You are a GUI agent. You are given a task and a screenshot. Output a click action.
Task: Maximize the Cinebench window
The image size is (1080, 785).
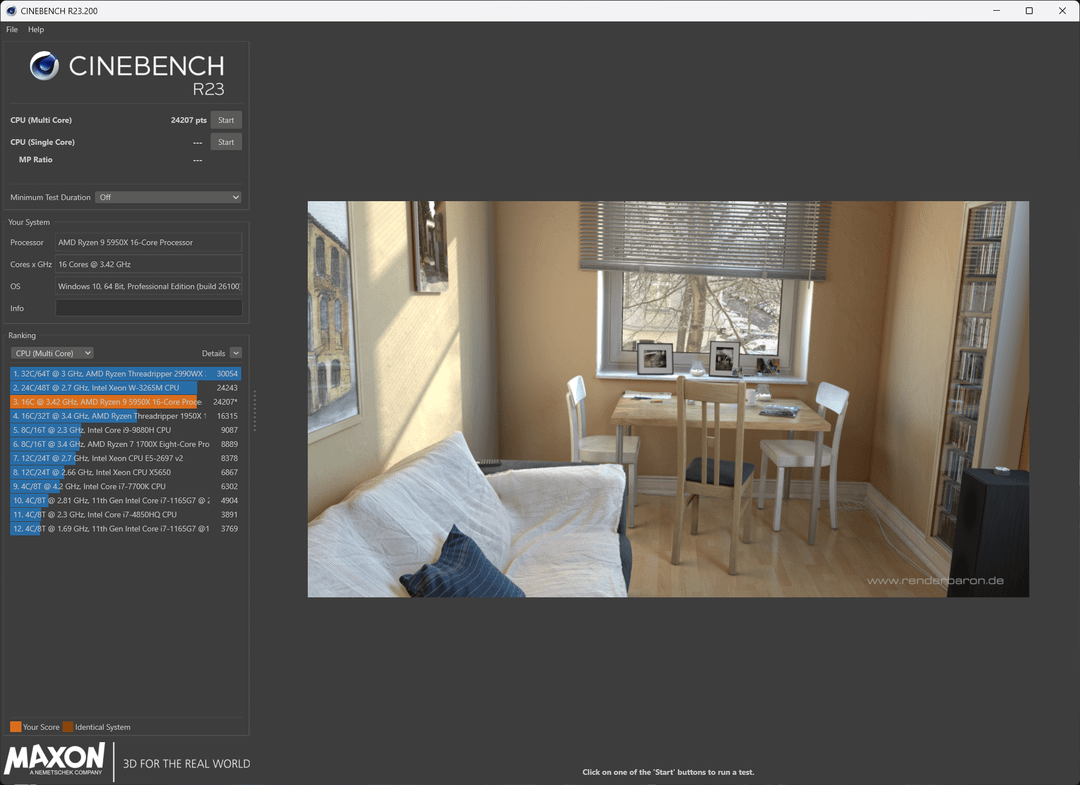(1029, 10)
